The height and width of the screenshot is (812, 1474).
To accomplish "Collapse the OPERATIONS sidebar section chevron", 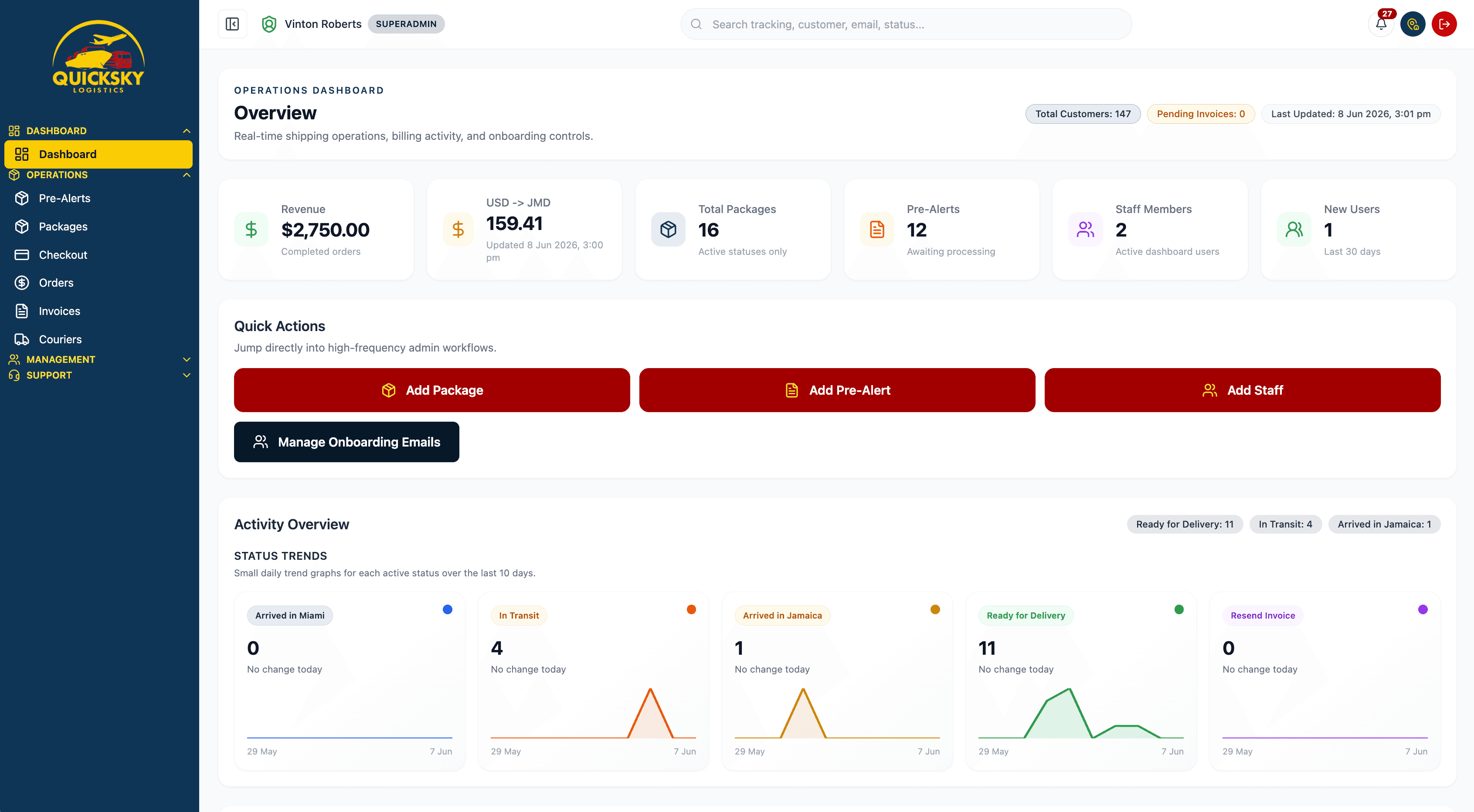I will pyautogui.click(x=187, y=175).
